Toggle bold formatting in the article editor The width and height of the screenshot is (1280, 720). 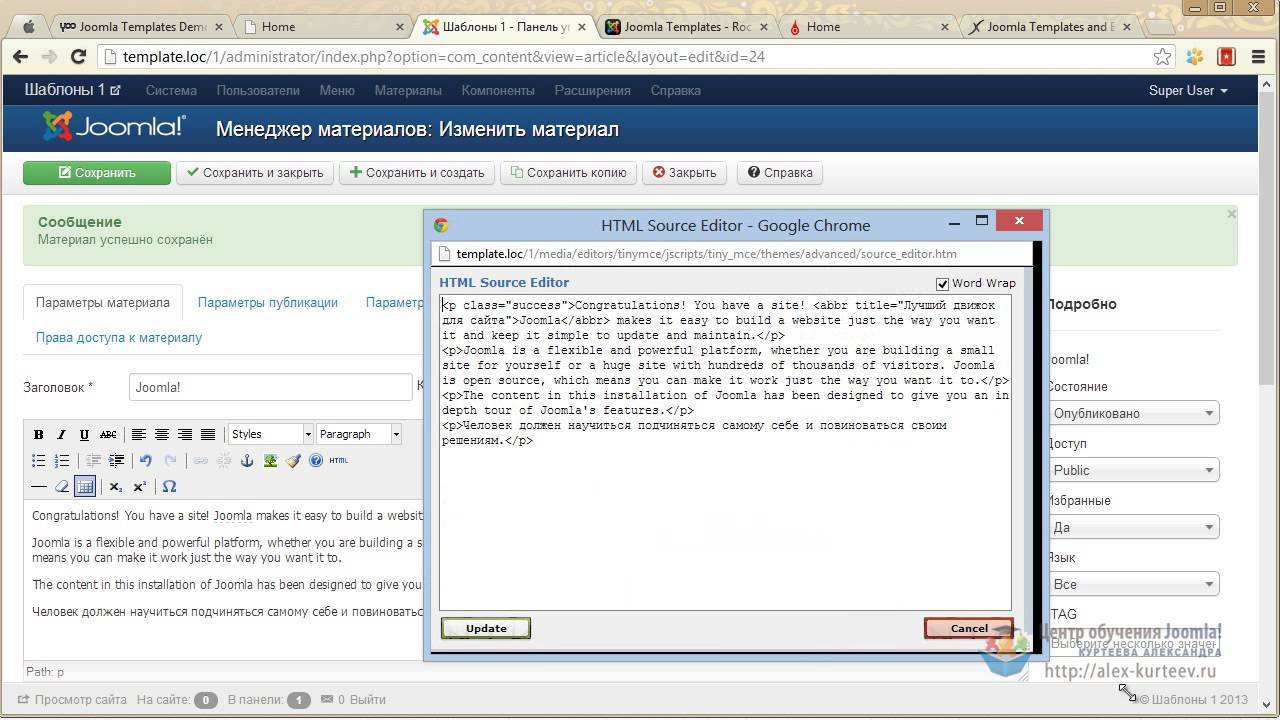pos(39,434)
